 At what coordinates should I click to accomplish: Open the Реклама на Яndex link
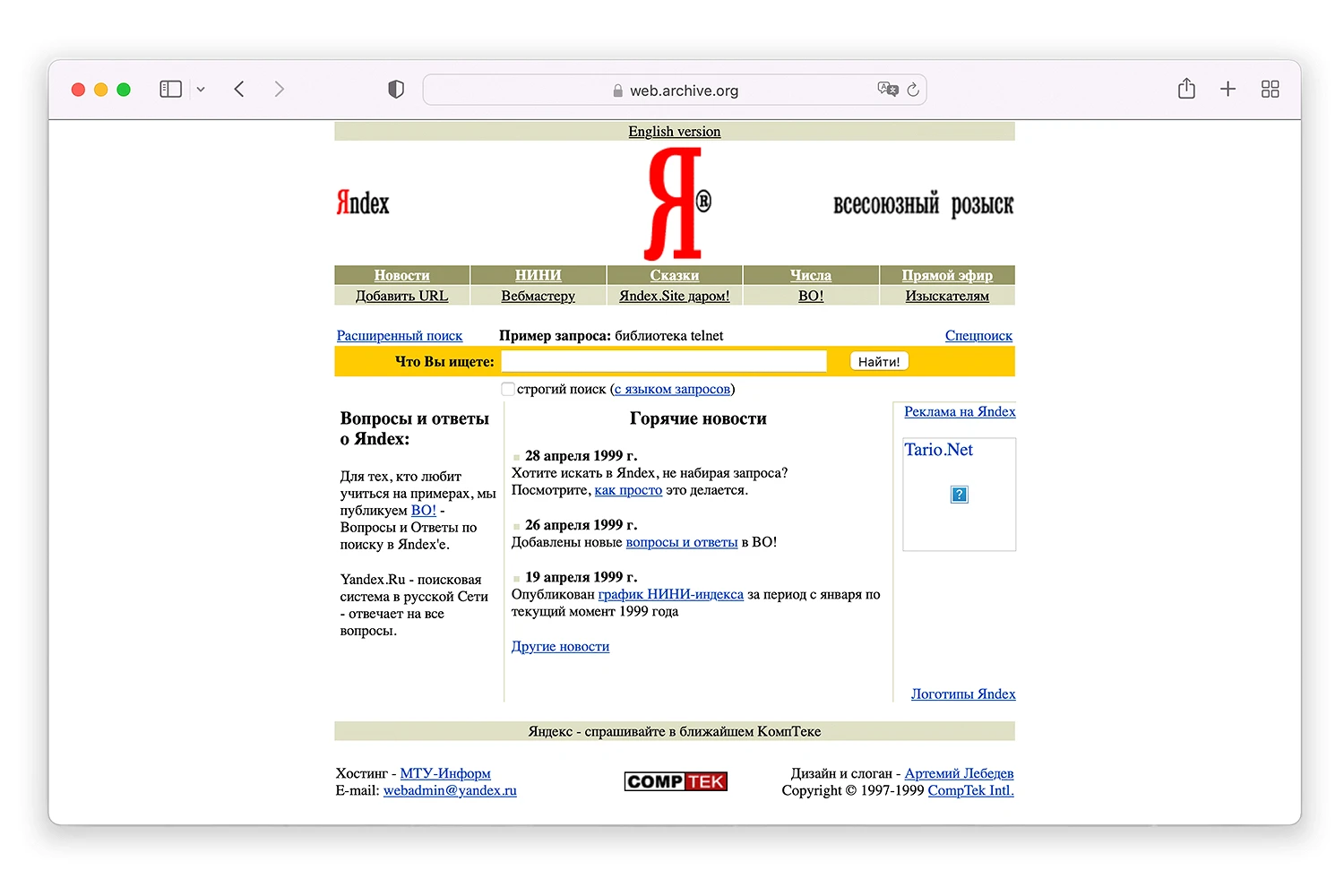[x=960, y=411]
